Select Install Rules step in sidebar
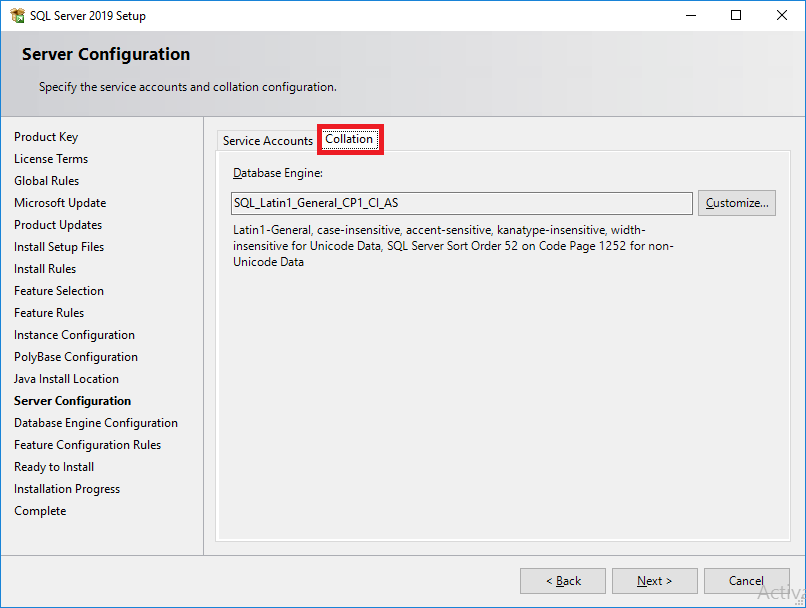The image size is (806, 608). pos(45,269)
